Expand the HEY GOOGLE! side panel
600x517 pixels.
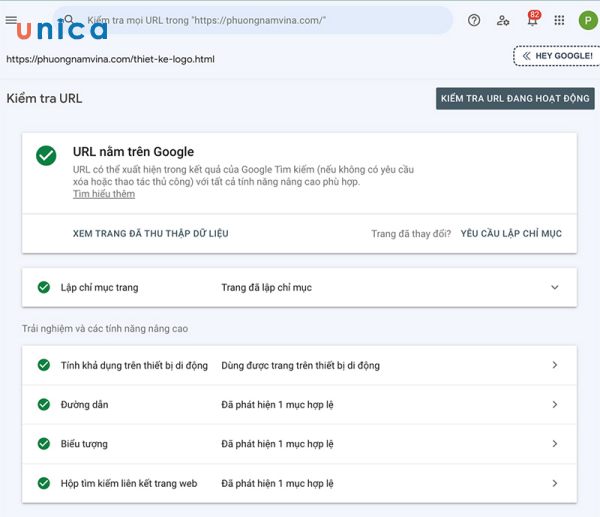[x=553, y=56]
